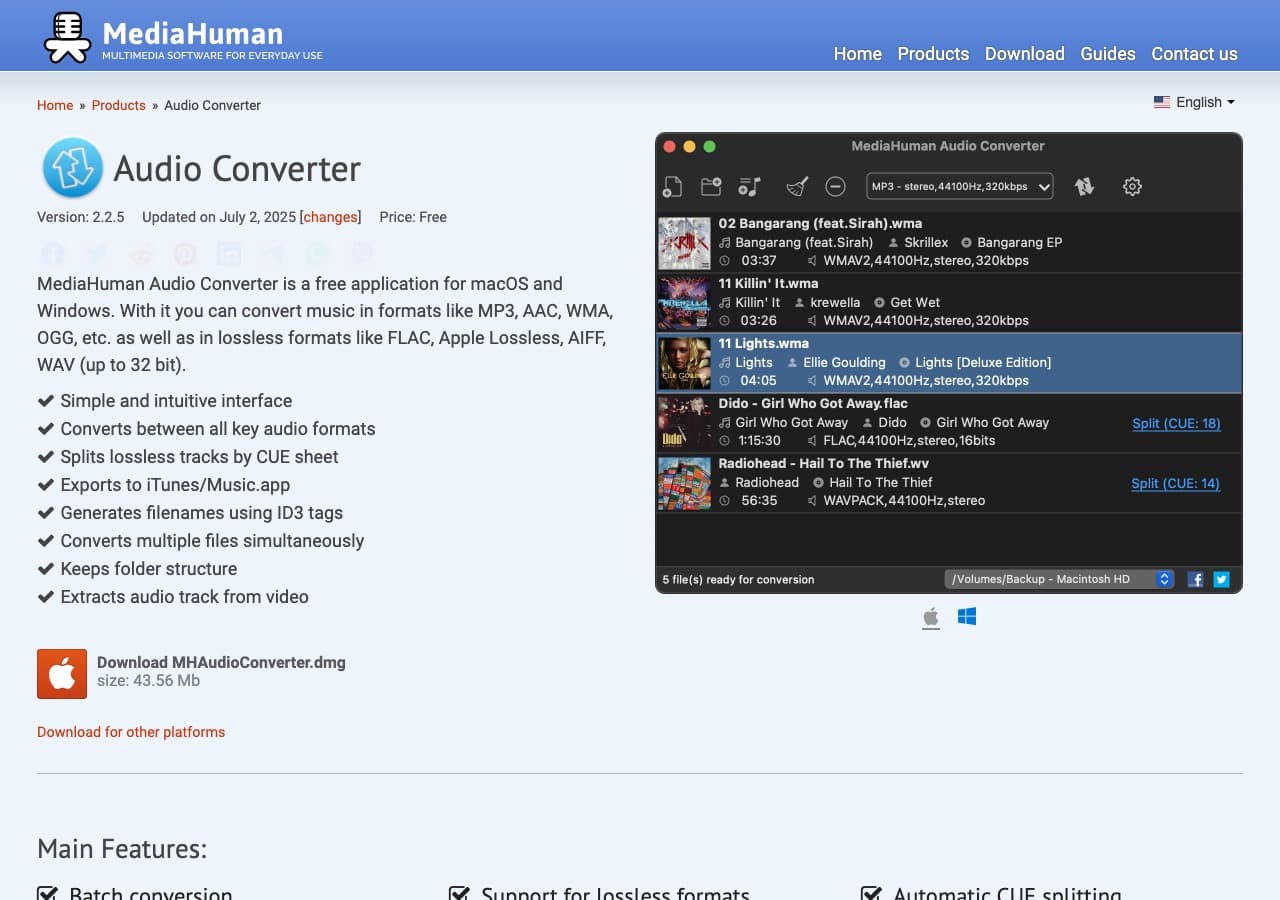Open settings via the gear icon
1280x900 pixels.
pos(1132,186)
